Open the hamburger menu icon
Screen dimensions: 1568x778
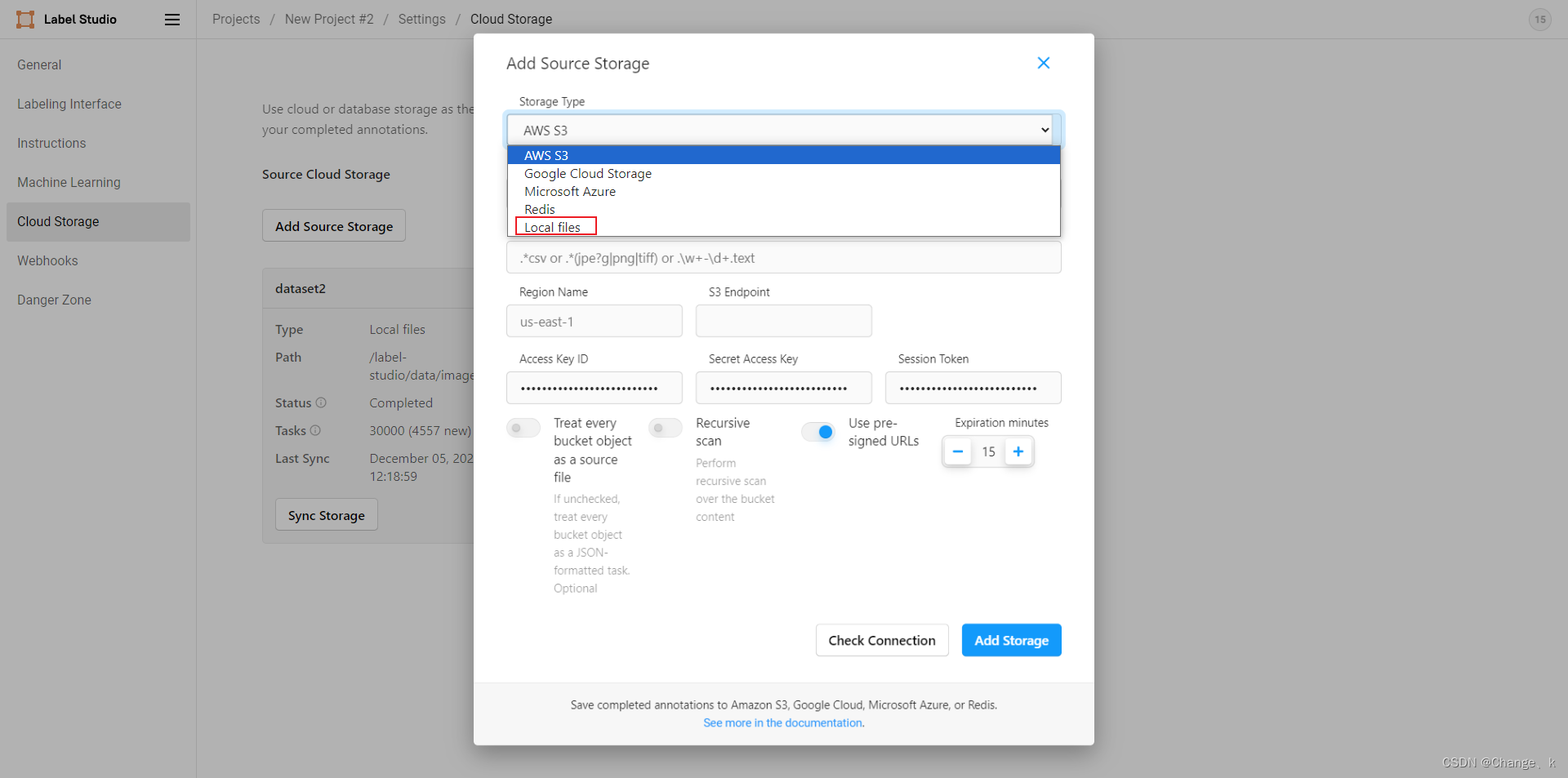[172, 20]
